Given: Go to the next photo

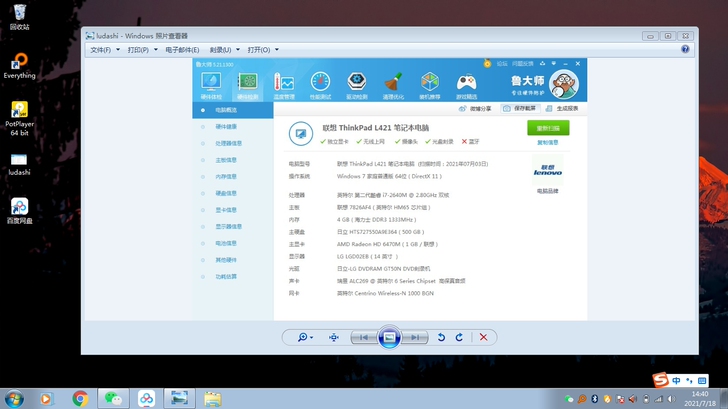Looking at the screenshot, I should [x=415, y=338].
